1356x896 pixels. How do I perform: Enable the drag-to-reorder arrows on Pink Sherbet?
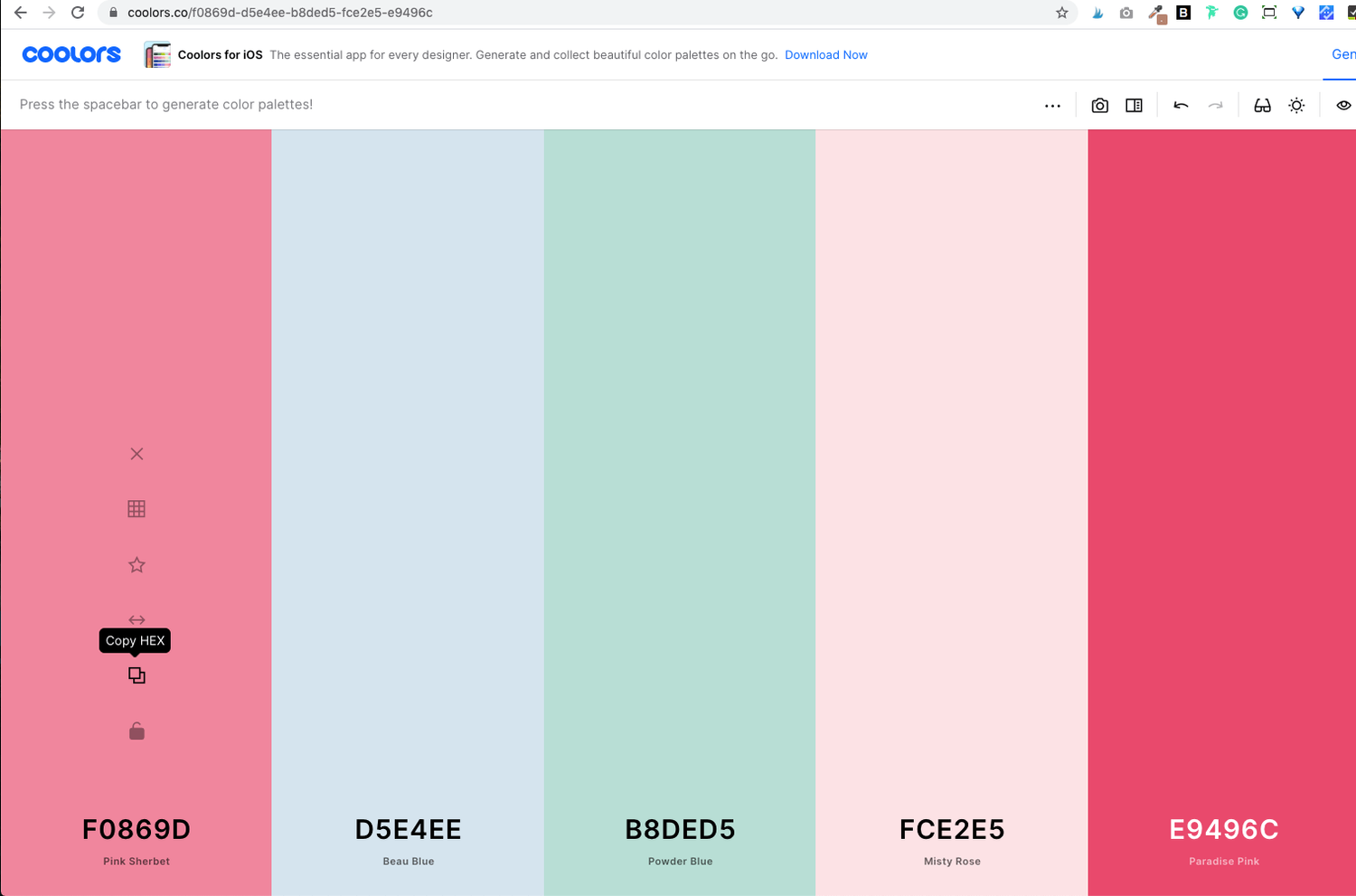point(136,619)
